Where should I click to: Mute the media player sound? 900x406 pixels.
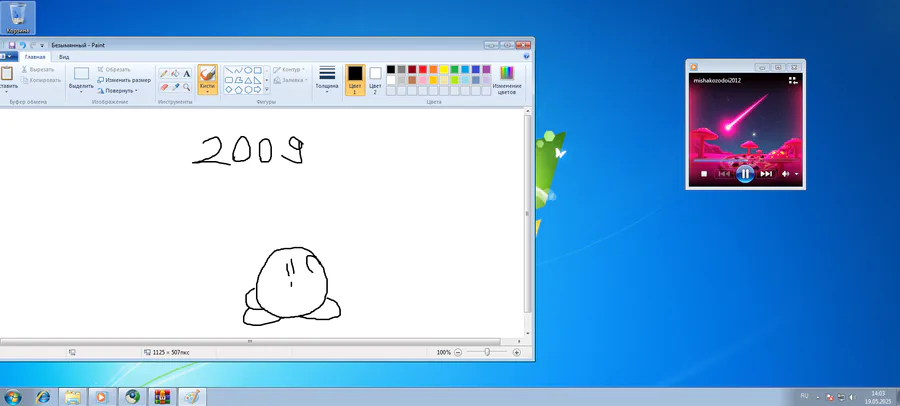785,174
